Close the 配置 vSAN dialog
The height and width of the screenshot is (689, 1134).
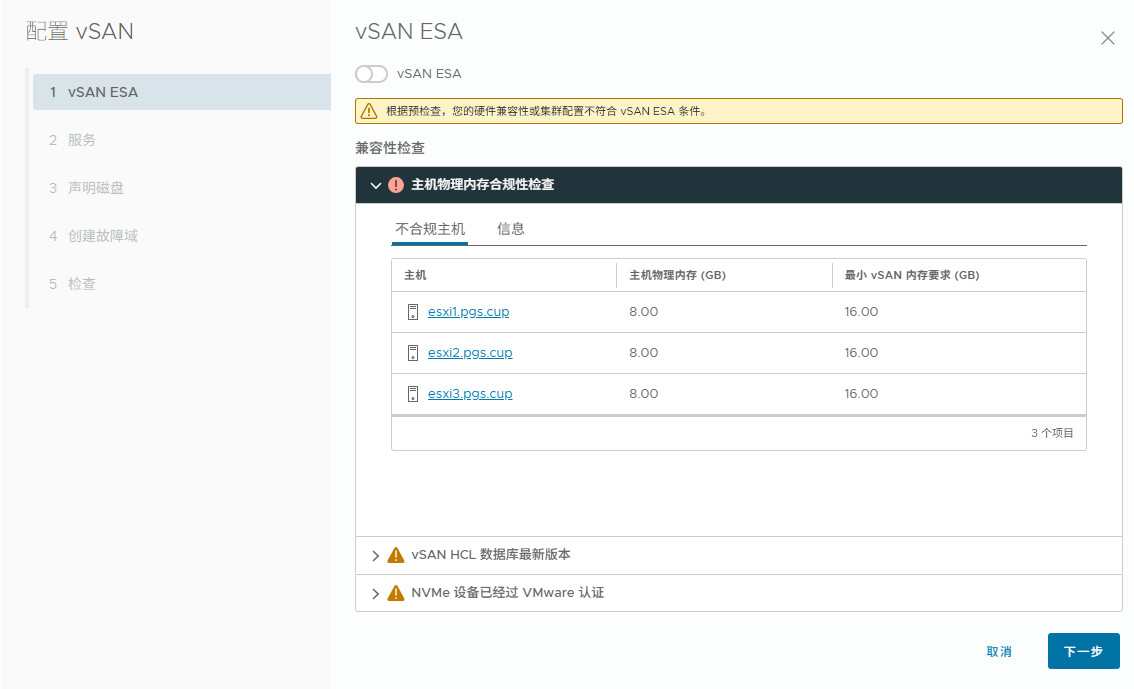coord(1107,38)
